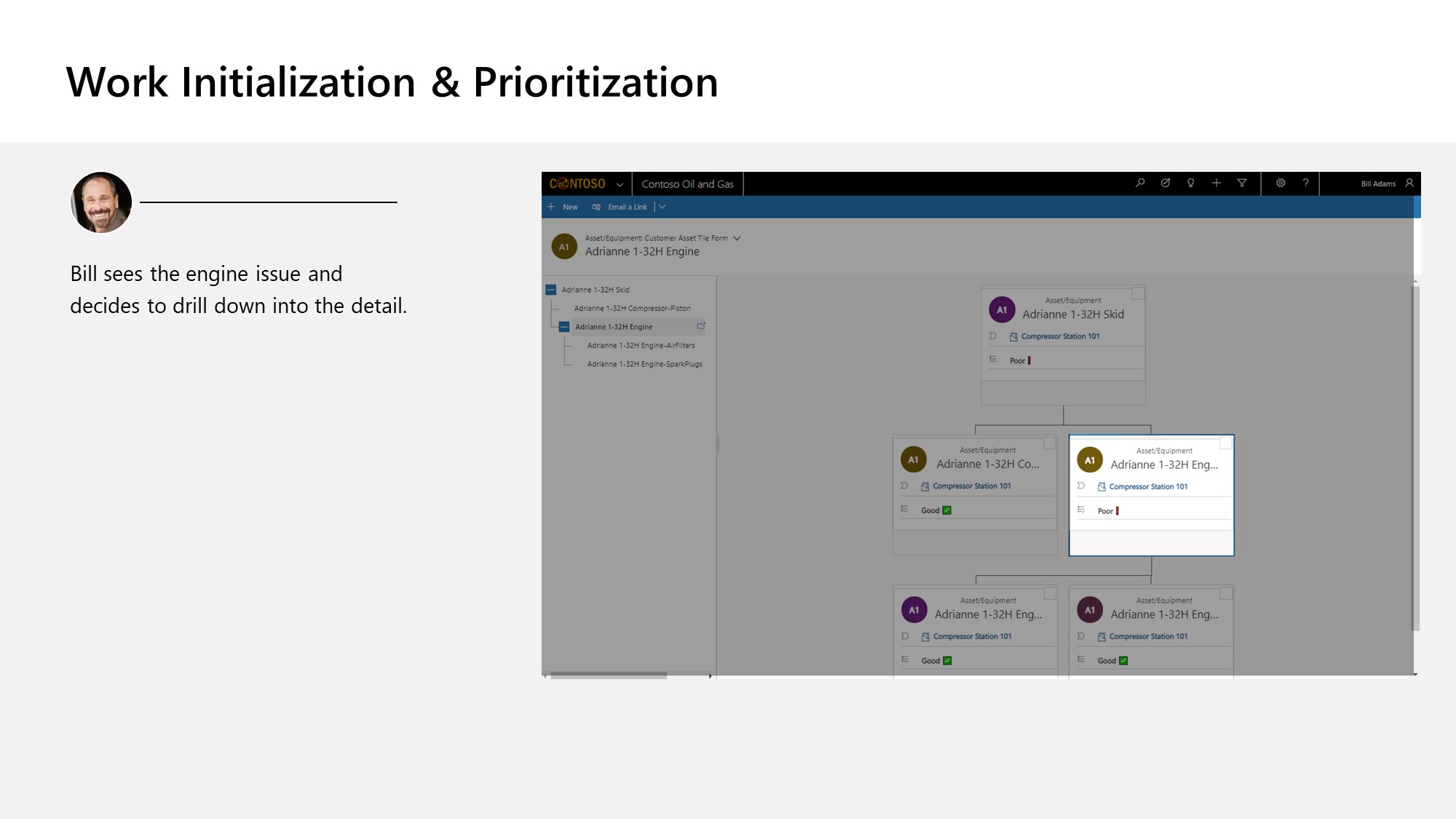The image size is (1456, 819).
Task: Click the help question mark icon
Action: point(1306,183)
